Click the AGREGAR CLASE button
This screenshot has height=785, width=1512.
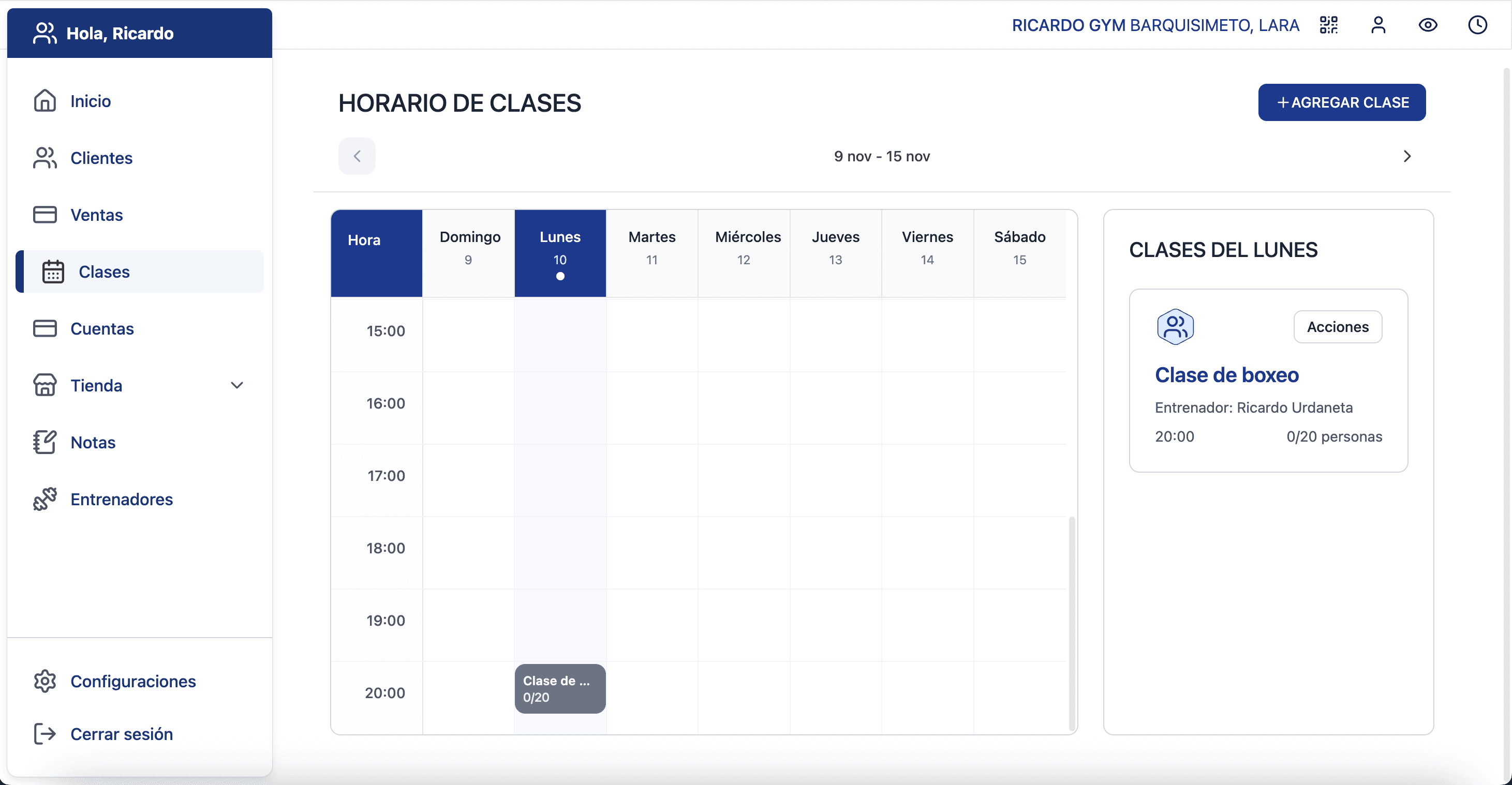[x=1342, y=102]
